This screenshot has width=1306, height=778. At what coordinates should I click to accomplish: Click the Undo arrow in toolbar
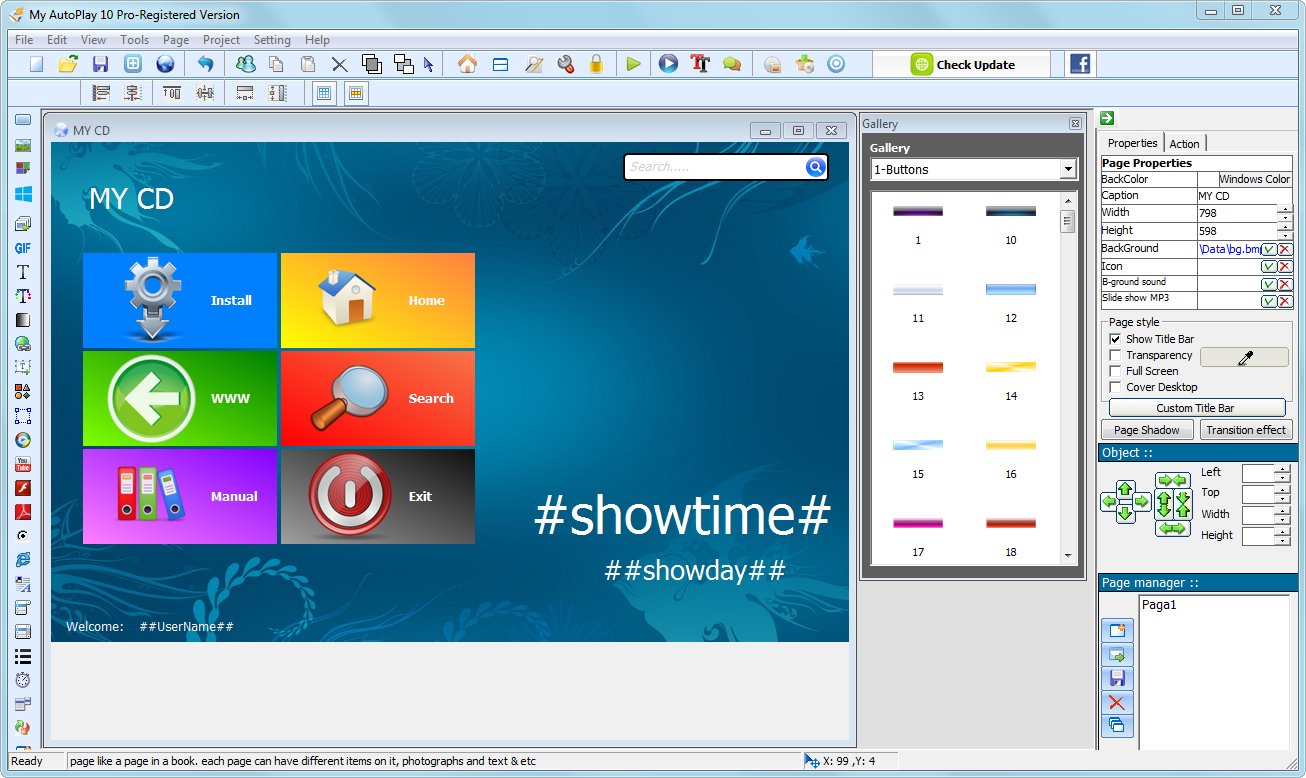[205, 64]
